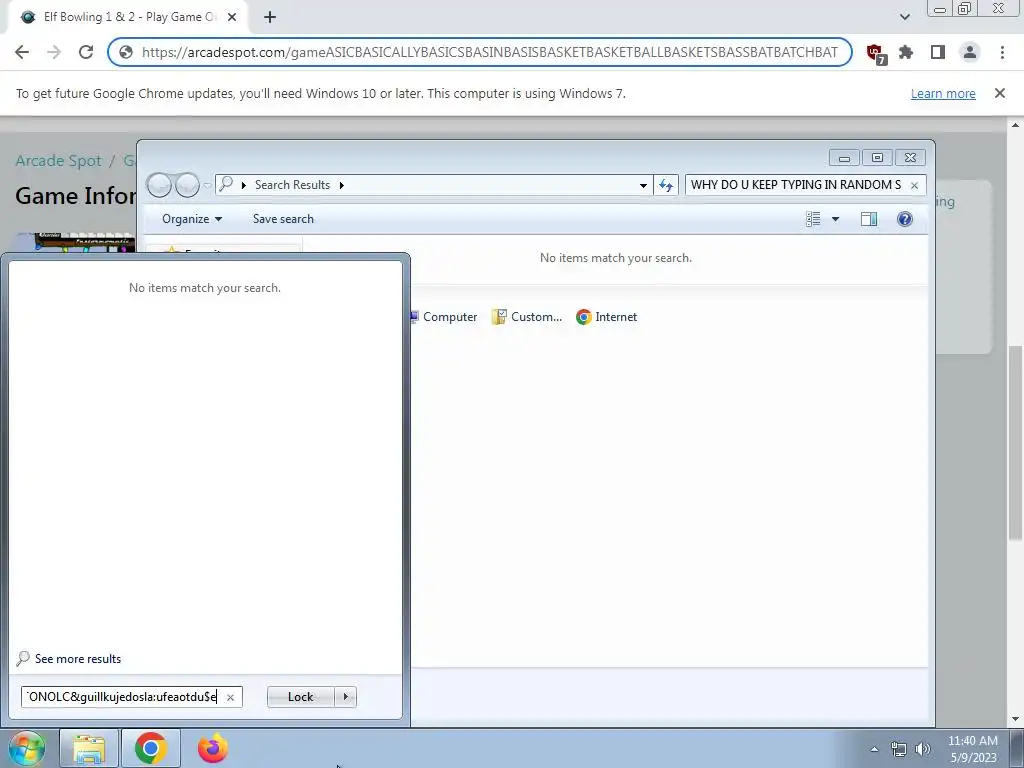Show hidden system tray icons
This screenshot has height=768, width=1024.
[874, 749]
